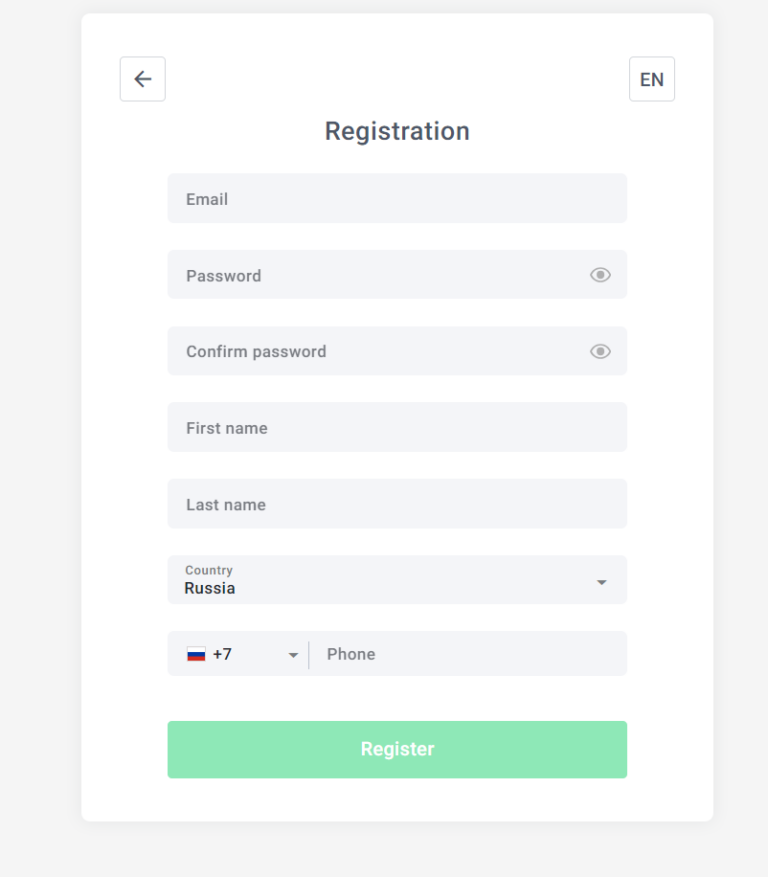
Task: Click the back arrow icon
Action: [143, 79]
